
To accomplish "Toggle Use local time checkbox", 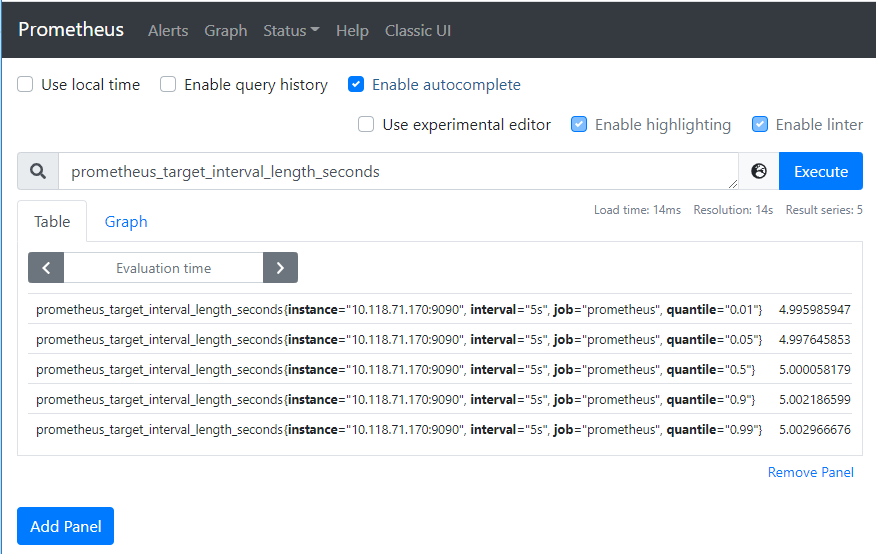I will (x=26, y=85).
